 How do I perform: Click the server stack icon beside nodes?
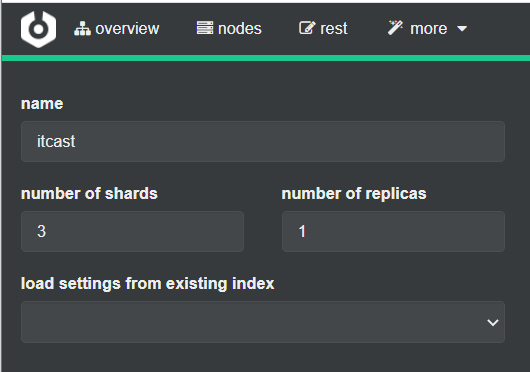205,28
